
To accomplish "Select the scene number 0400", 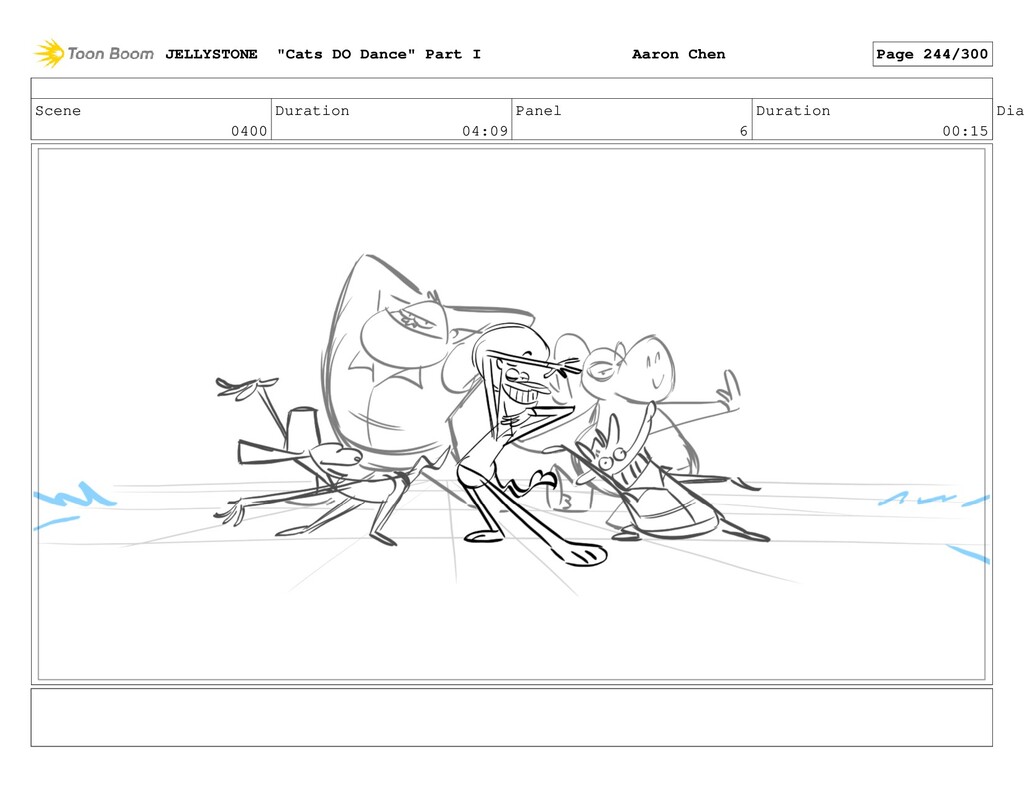I will (249, 131).
